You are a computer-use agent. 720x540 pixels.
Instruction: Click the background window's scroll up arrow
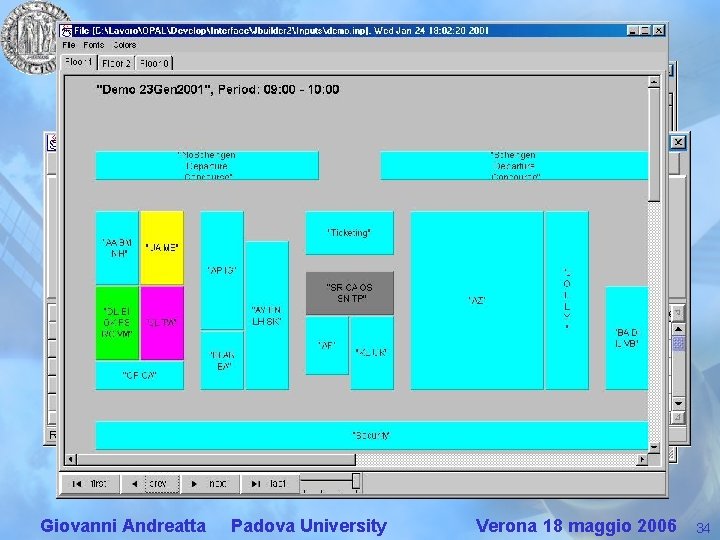tap(678, 329)
